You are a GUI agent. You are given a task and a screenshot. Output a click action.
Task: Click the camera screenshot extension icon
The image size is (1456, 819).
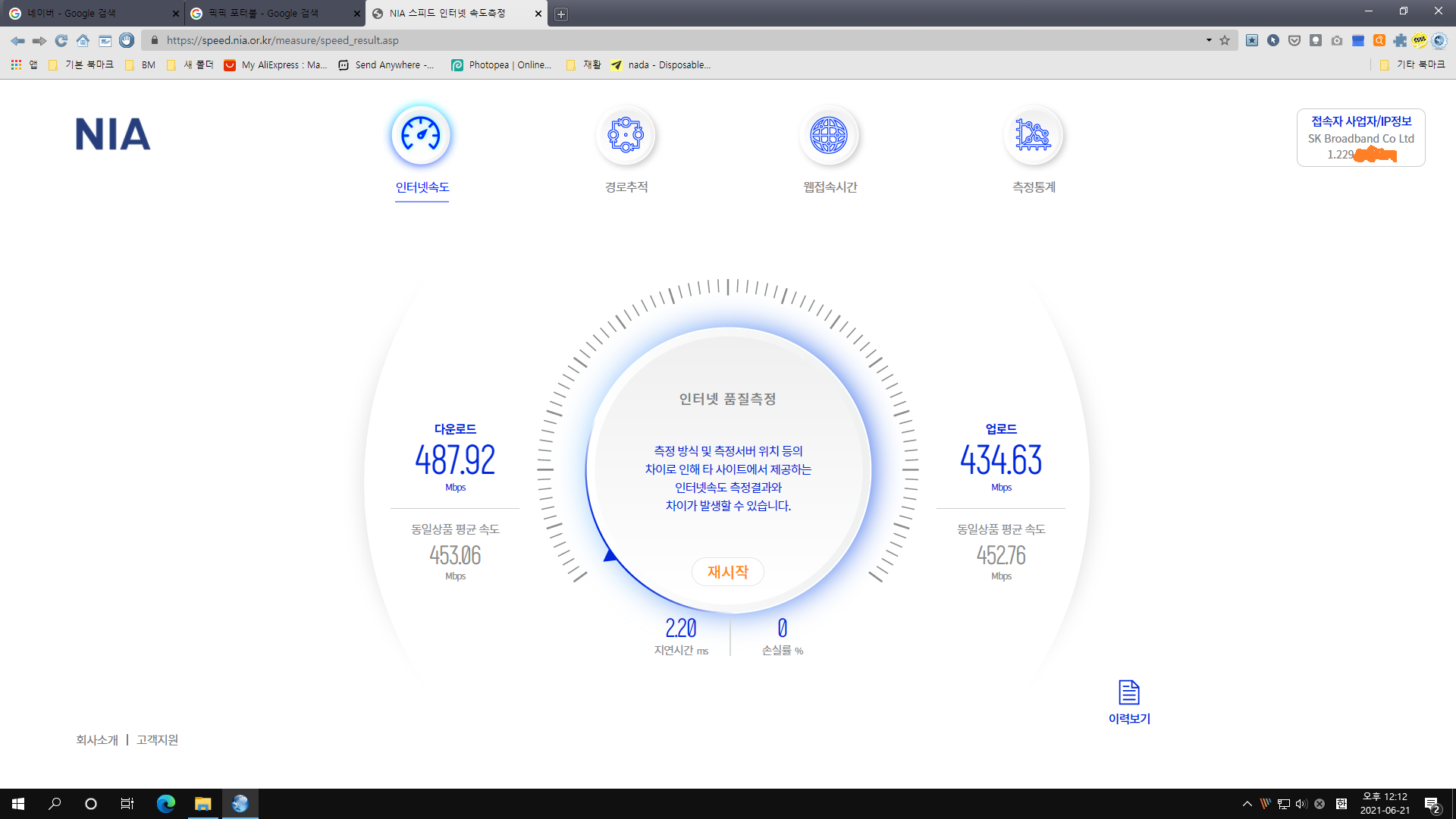tap(1337, 40)
